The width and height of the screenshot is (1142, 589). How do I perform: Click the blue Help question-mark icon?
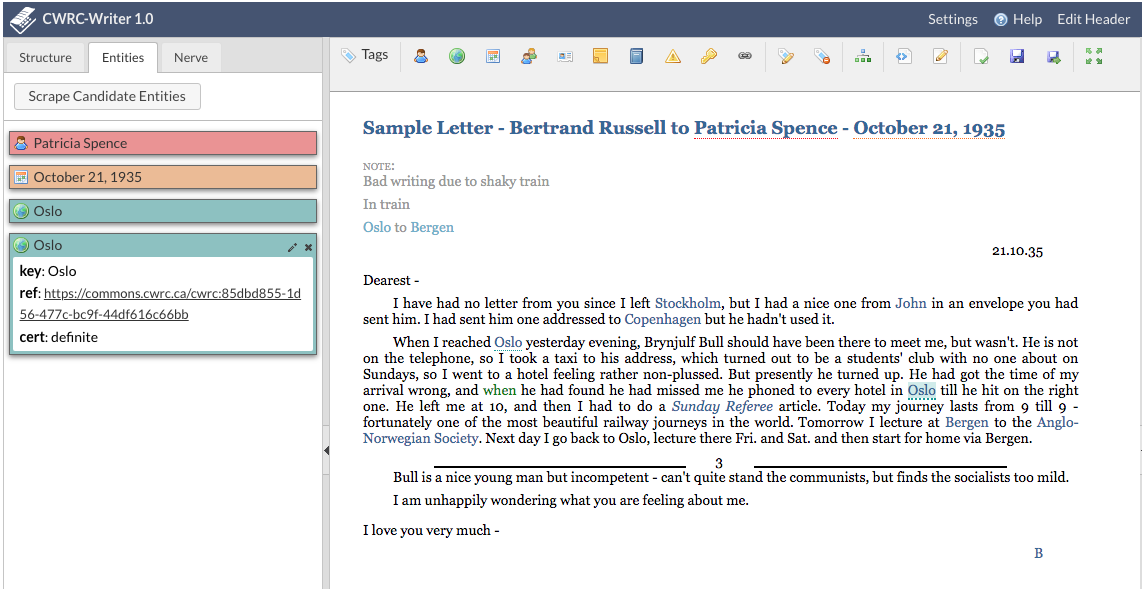(1001, 20)
